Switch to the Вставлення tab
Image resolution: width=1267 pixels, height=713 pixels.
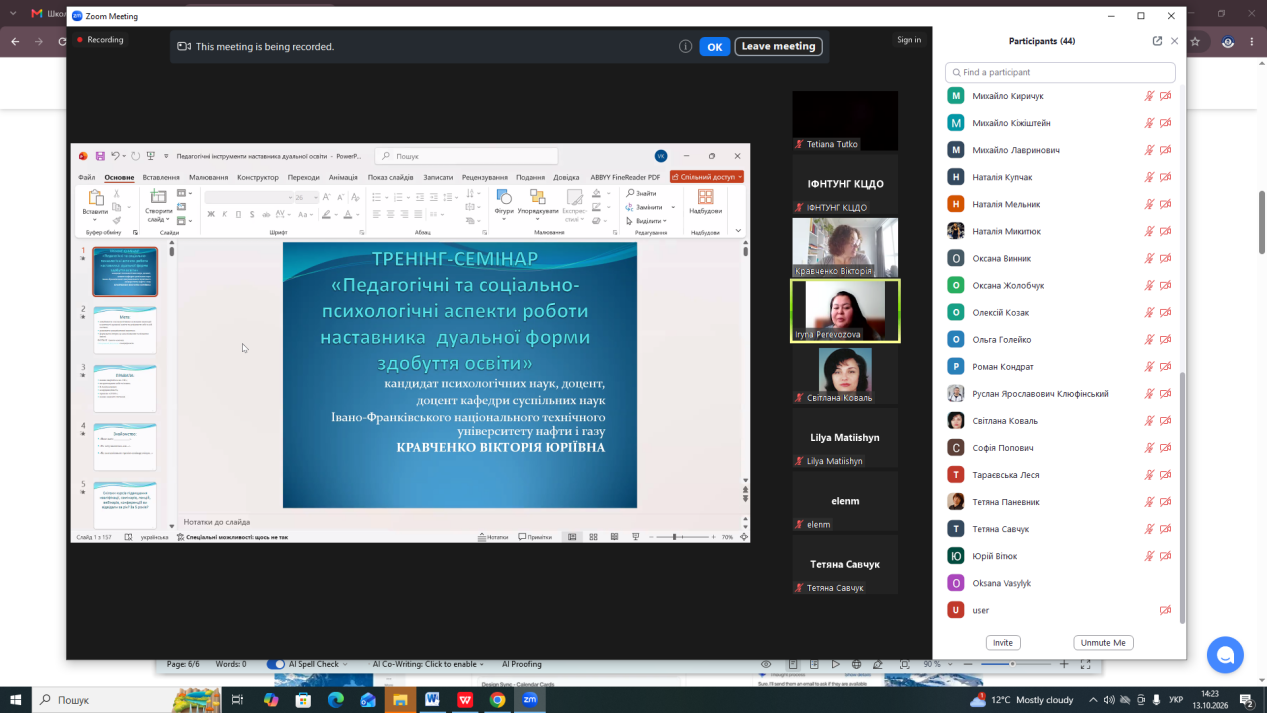[x=161, y=177]
